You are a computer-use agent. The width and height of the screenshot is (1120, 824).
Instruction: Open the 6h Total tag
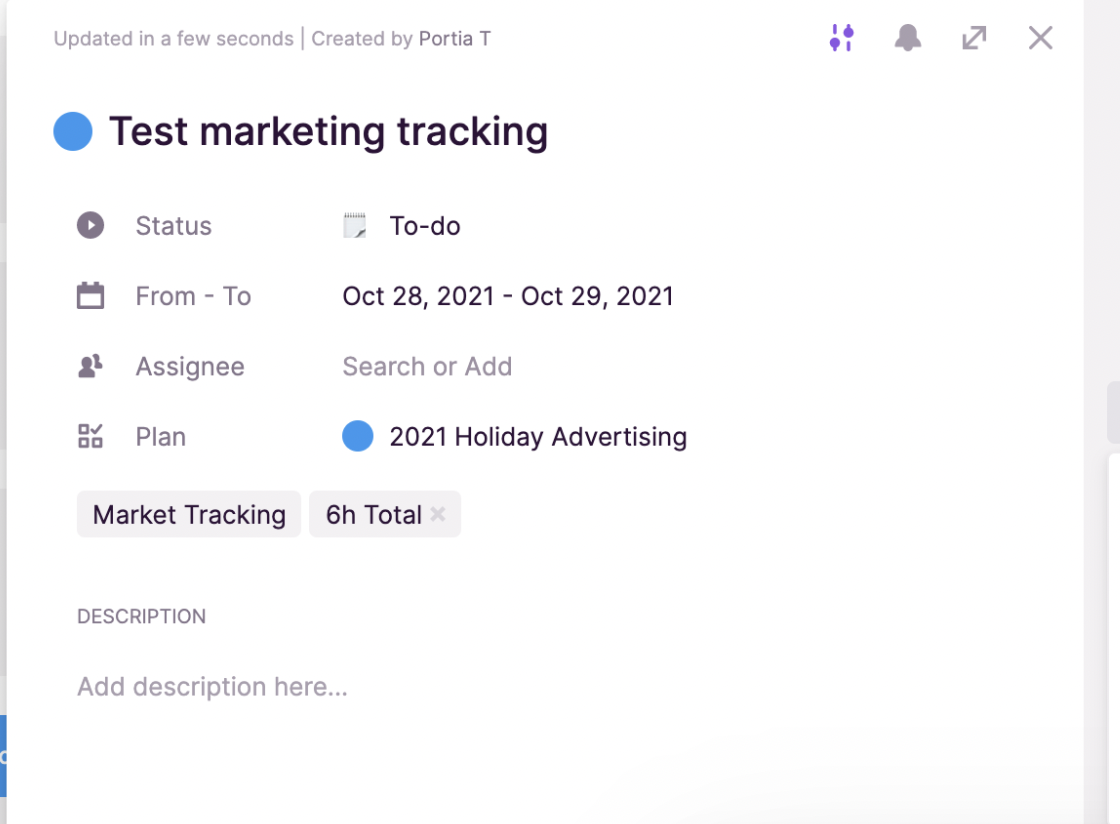tap(374, 514)
